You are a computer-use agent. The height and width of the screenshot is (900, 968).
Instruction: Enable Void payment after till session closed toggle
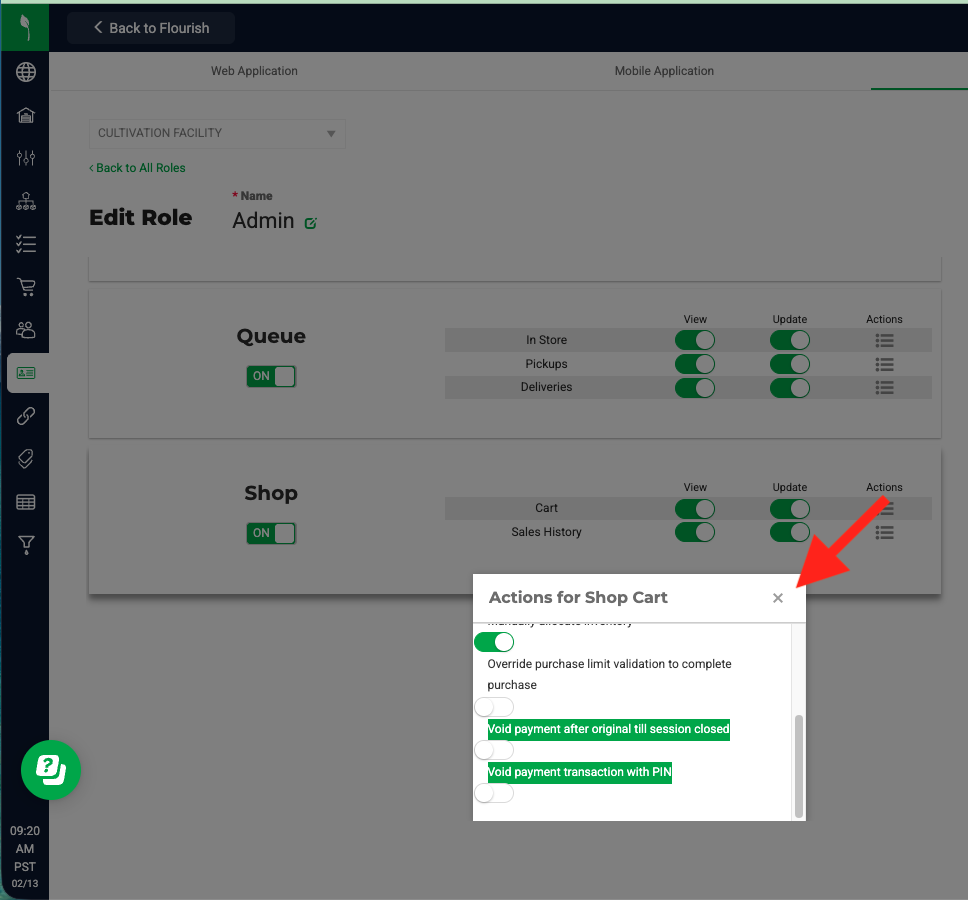(494, 750)
